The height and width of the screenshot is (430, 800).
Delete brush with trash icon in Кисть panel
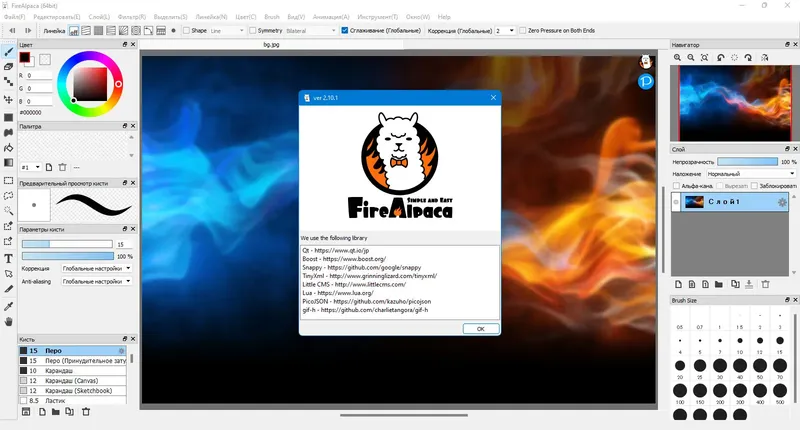pyautogui.click(x=86, y=412)
